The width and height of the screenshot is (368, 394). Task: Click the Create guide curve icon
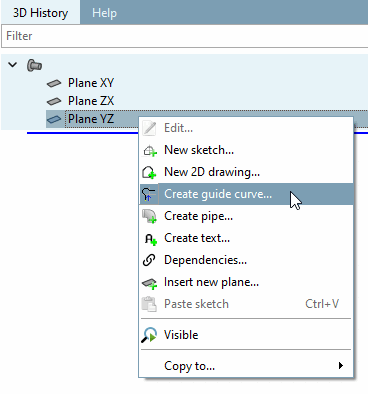[x=149, y=194]
